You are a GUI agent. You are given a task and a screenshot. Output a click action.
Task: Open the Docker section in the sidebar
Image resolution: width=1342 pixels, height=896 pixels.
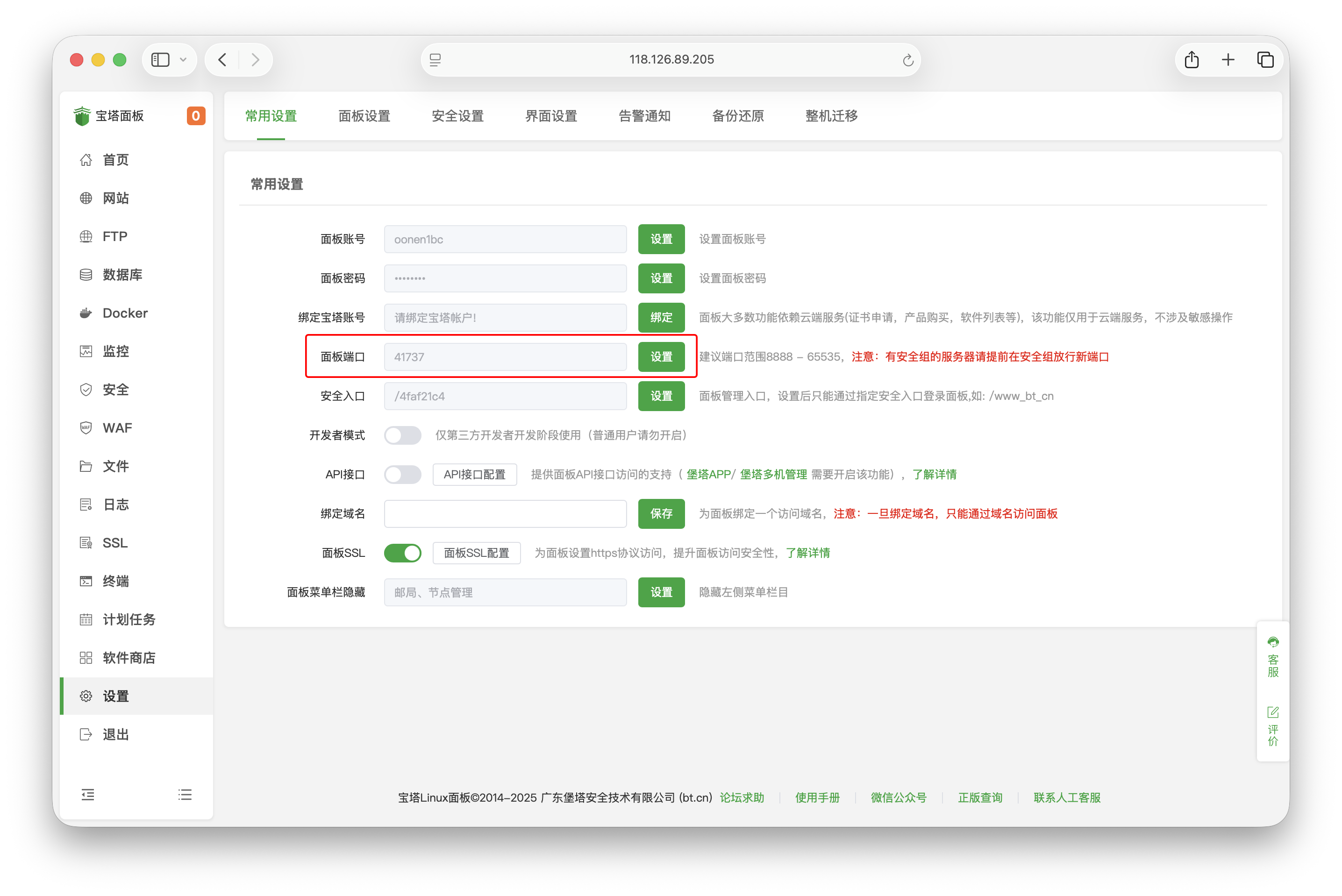125,313
